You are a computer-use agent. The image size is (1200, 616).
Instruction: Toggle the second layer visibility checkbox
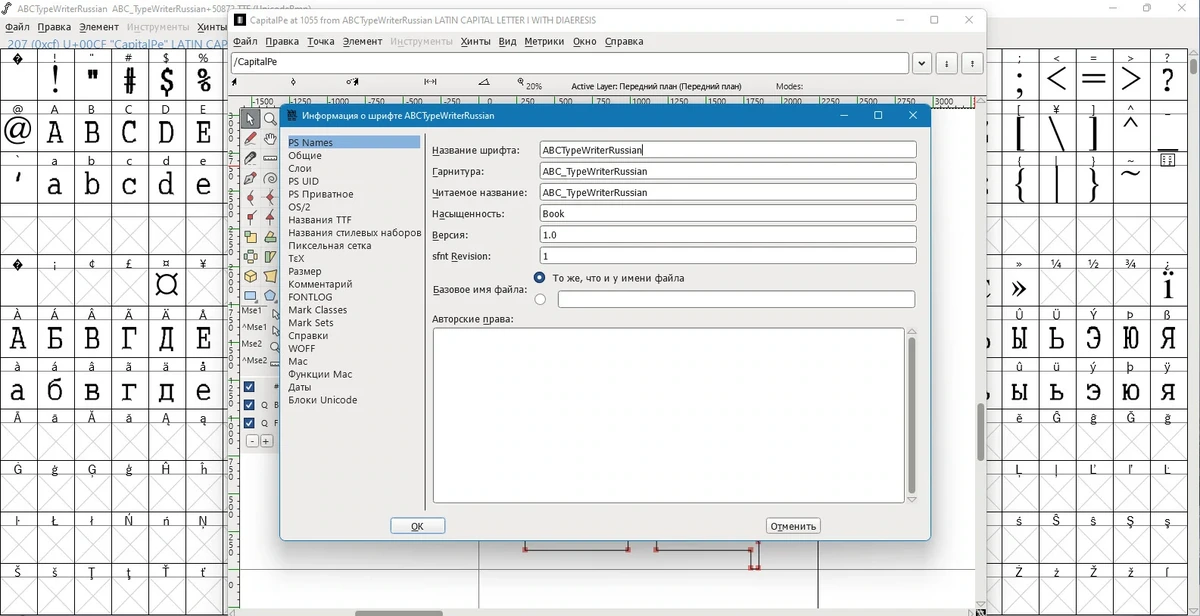pos(249,405)
